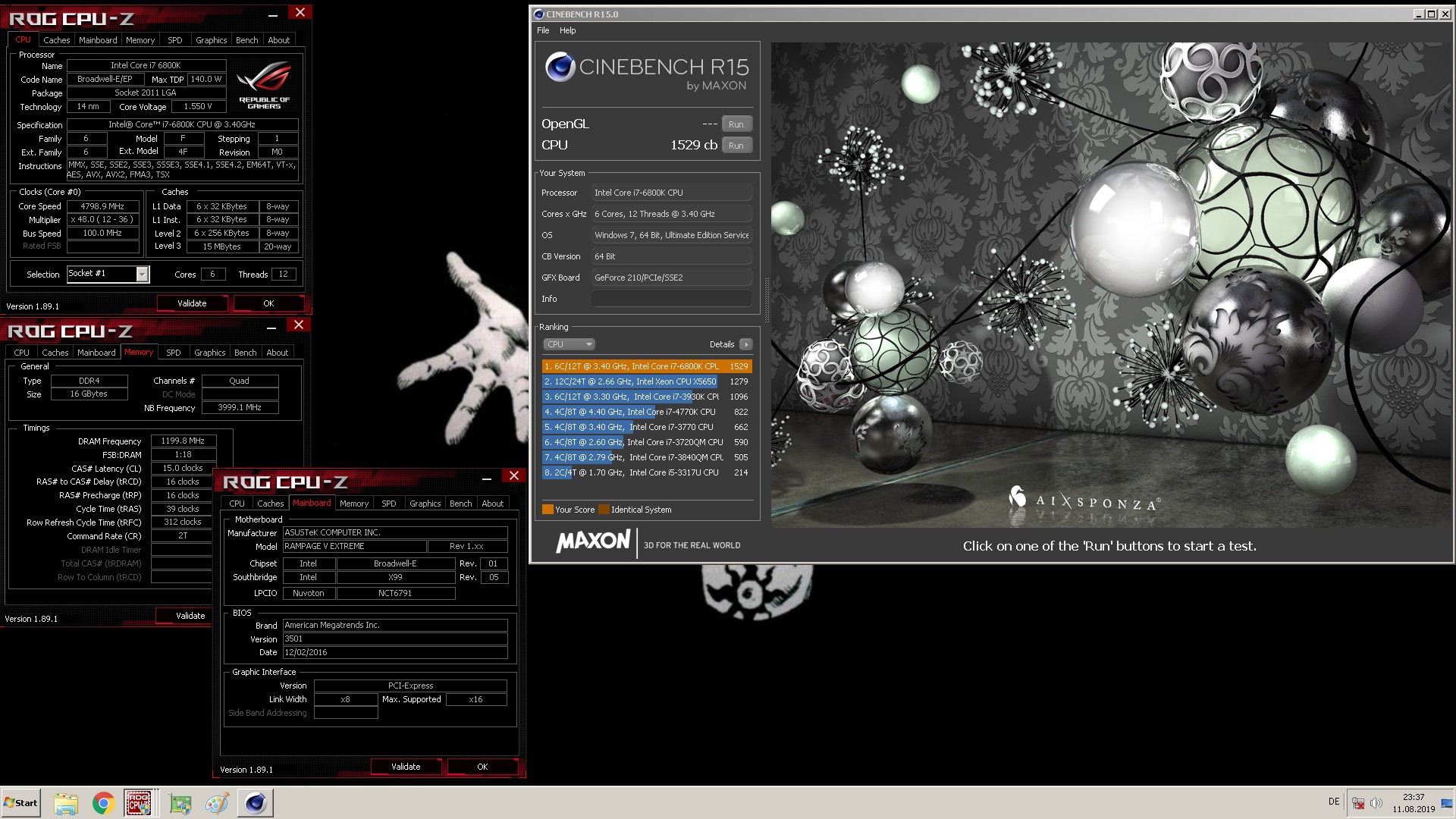Viewport: 1456px width, 819px height.
Task: Click the Core Speed value 4798.9 MHz
Action: [102, 206]
